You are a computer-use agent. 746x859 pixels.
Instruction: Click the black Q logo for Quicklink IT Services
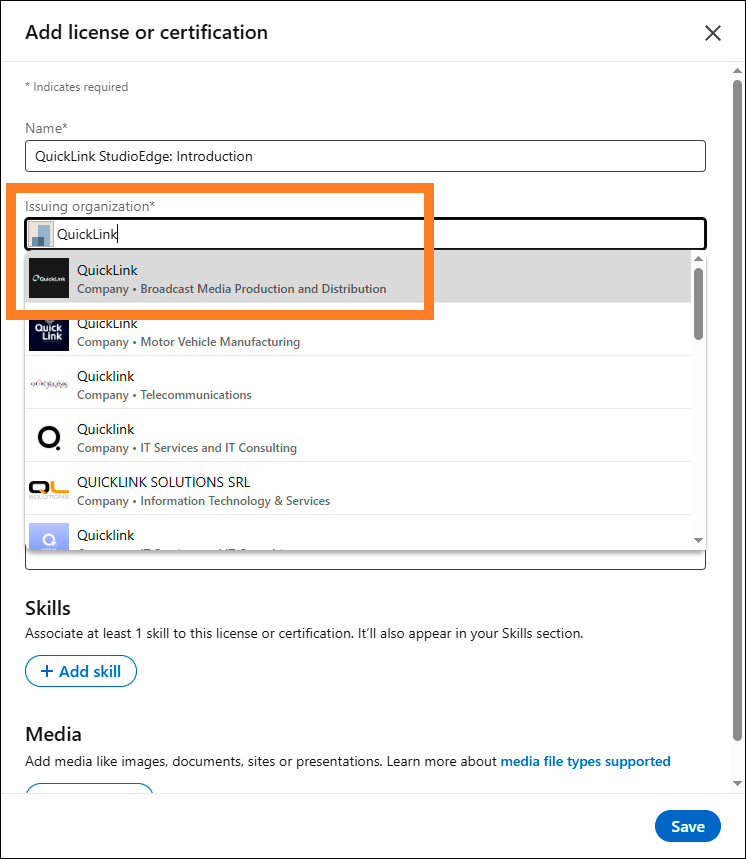(49, 437)
